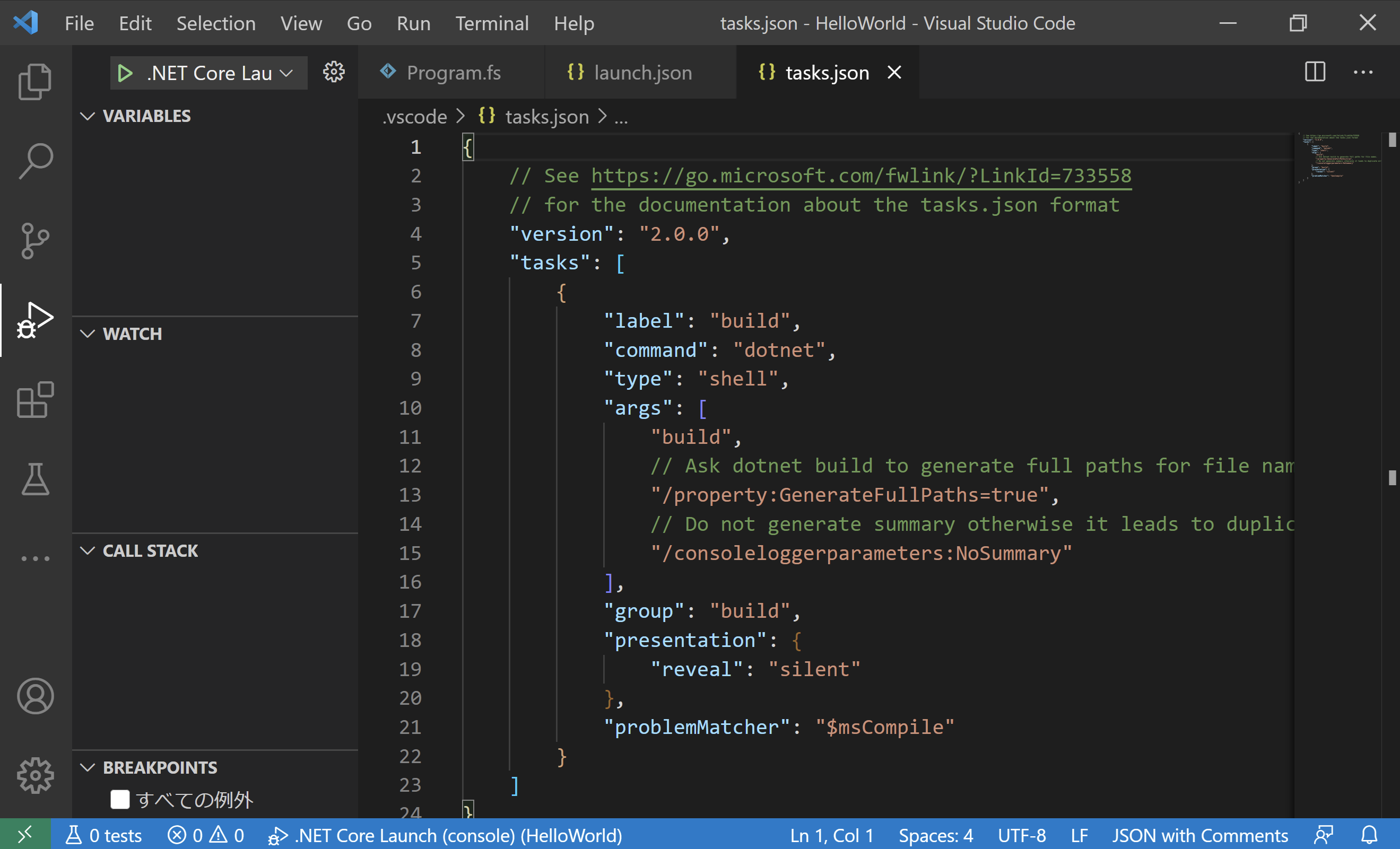Image resolution: width=1400 pixels, height=849 pixels.
Task: Open the Search view in activity bar
Action: click(x=35, y=161)
